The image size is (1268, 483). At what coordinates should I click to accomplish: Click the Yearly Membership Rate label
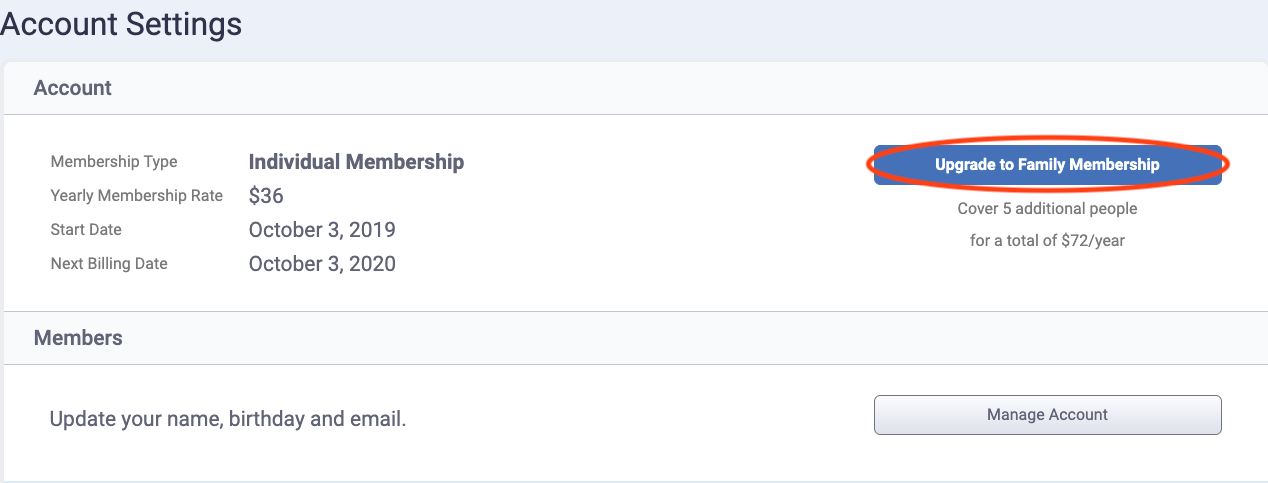137,196
